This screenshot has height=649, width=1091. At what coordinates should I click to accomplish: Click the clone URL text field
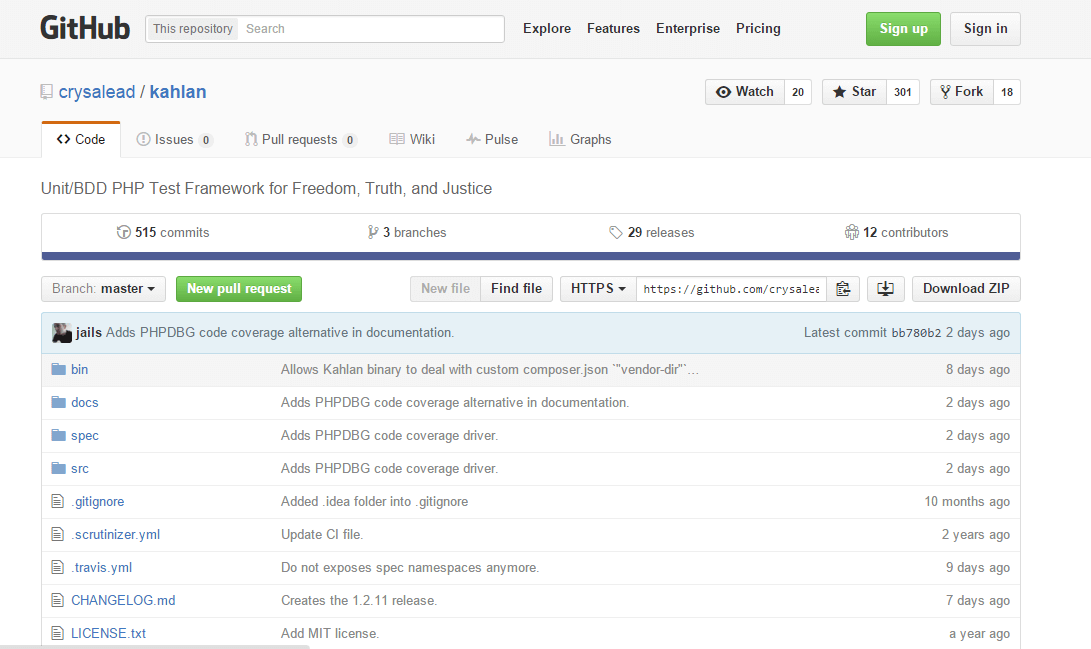[731, 289]
